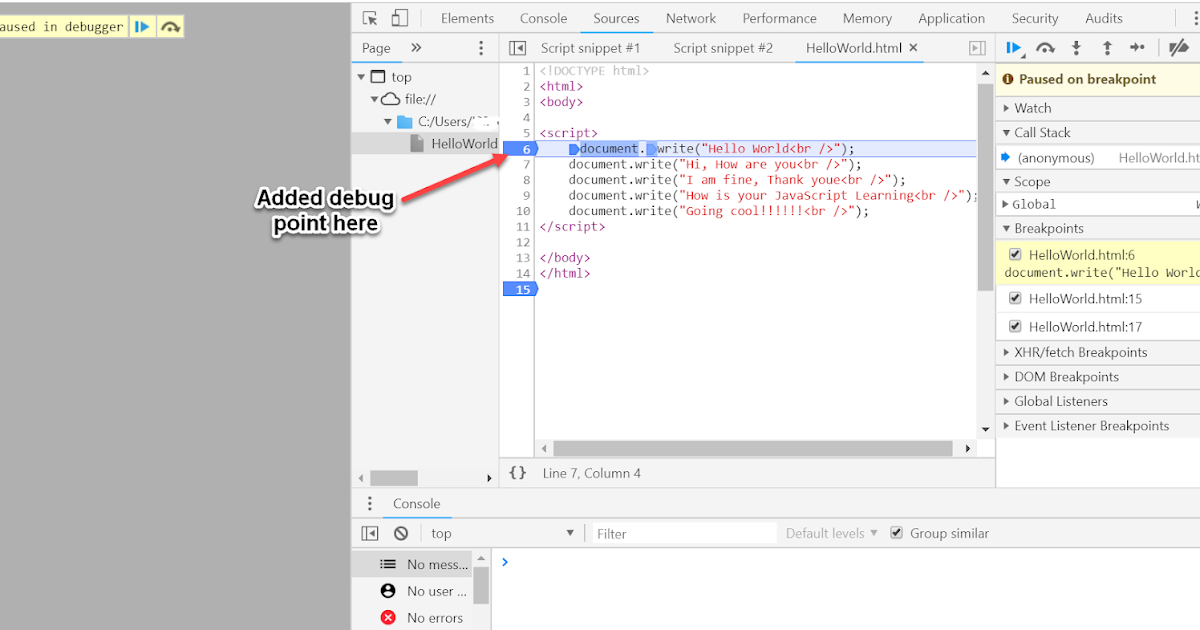Show more navigator tabs chevron
This screenshot has width=1200, height=630.
click(416, 48)
